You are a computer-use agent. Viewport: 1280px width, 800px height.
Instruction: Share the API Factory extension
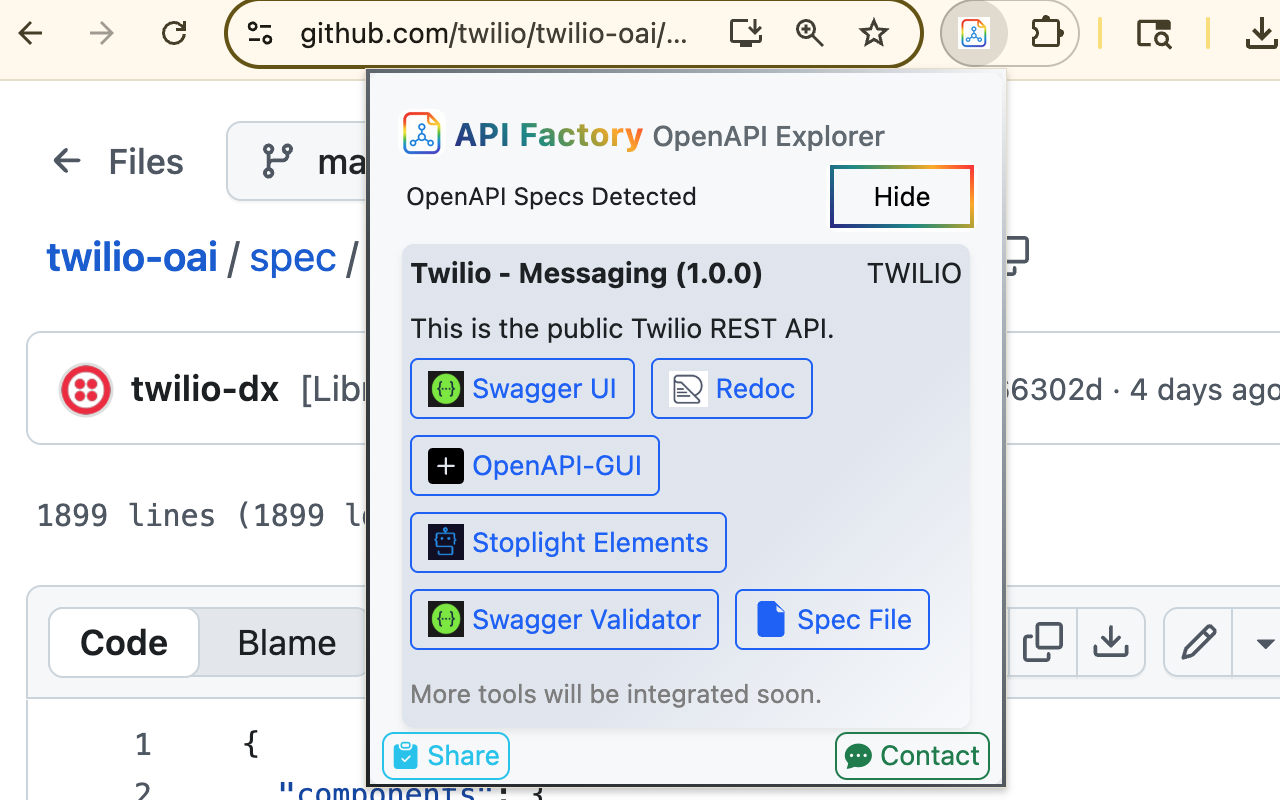click(446, 756)
